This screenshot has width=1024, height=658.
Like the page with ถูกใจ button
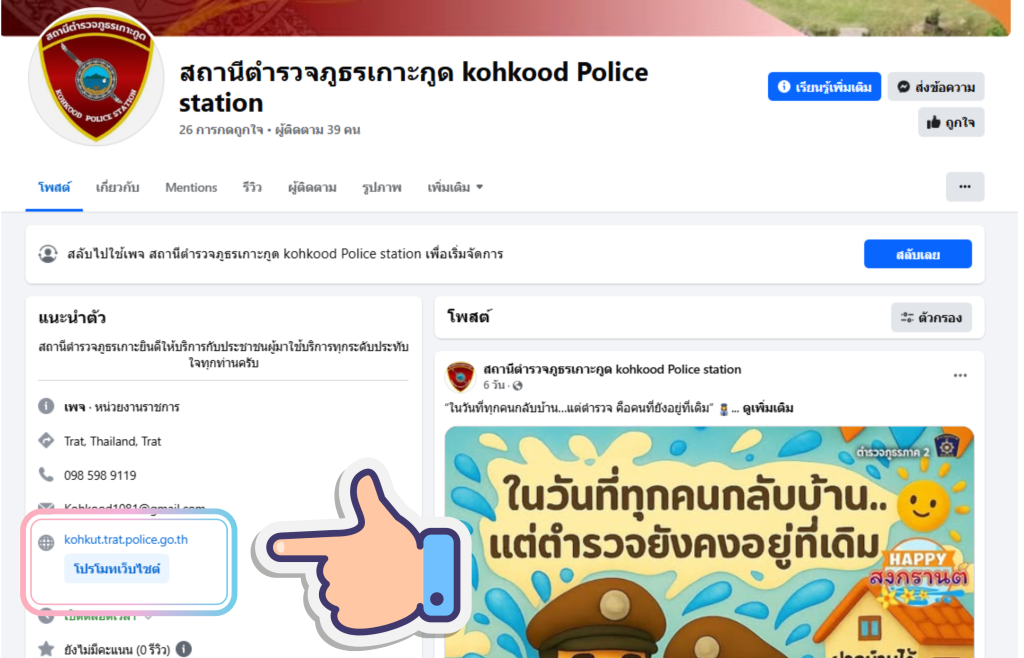[951, 122]
